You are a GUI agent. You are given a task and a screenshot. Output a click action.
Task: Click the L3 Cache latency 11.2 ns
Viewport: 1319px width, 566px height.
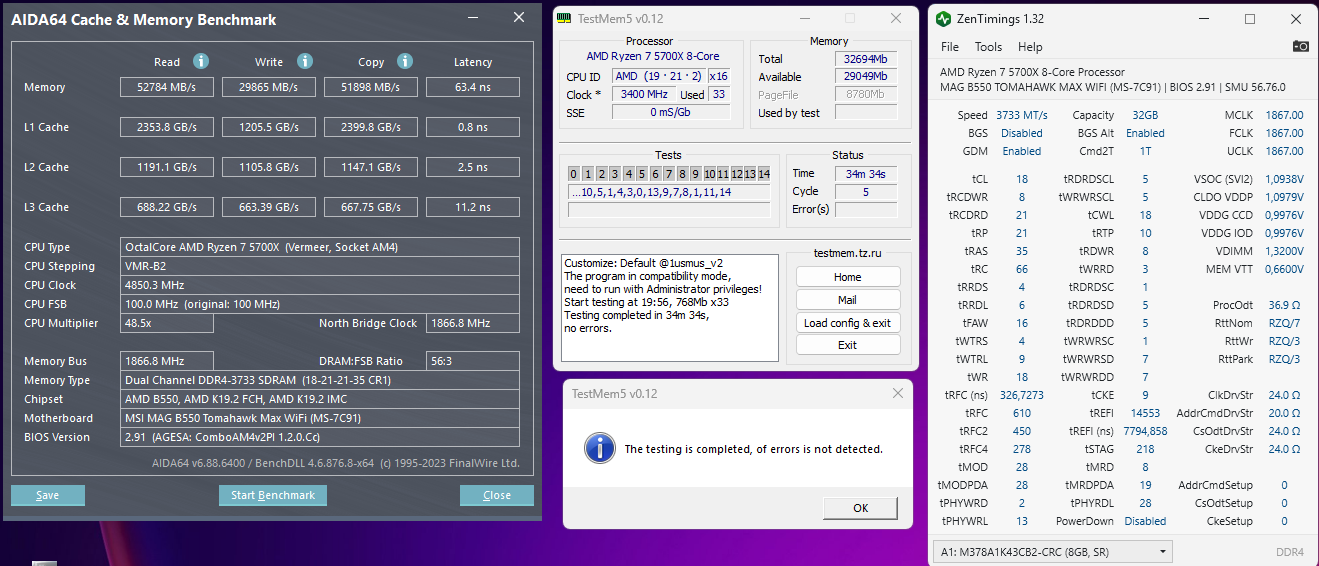[473, 207]
